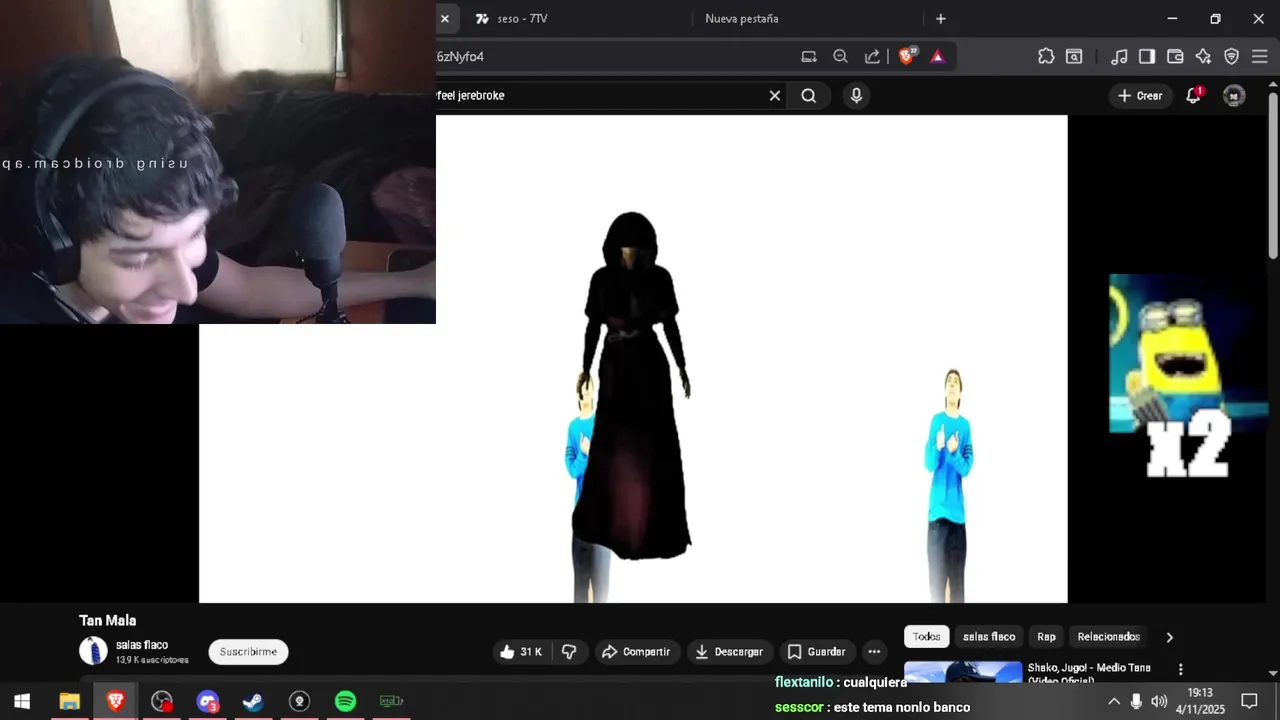1280x720 pixels.
Task: Show hidden system tray icons chevron
Action: (1114, 701)
